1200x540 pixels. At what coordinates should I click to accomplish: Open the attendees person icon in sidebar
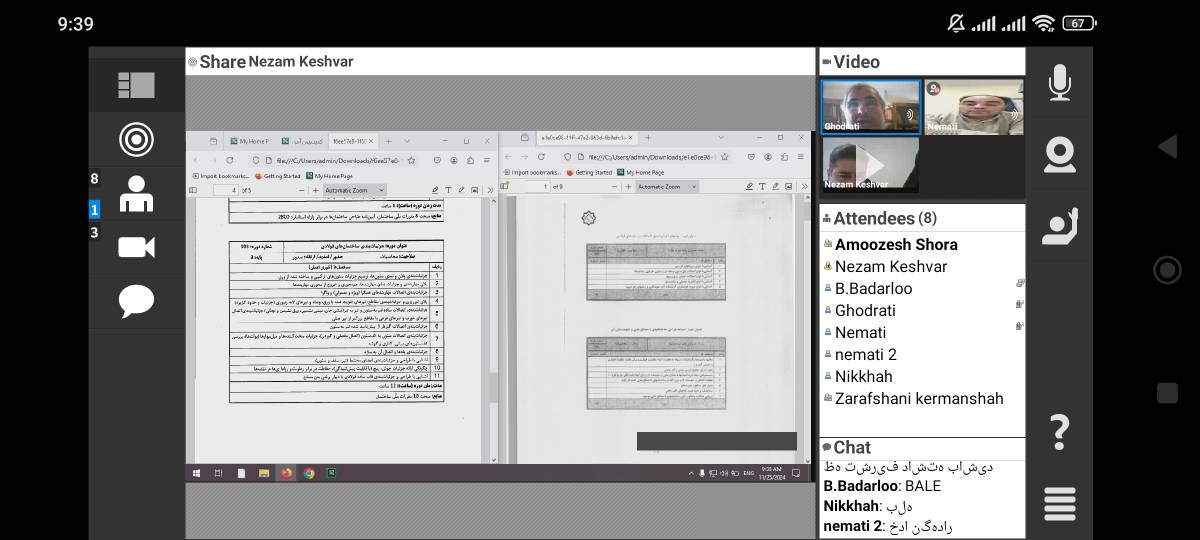coord(136,194)
